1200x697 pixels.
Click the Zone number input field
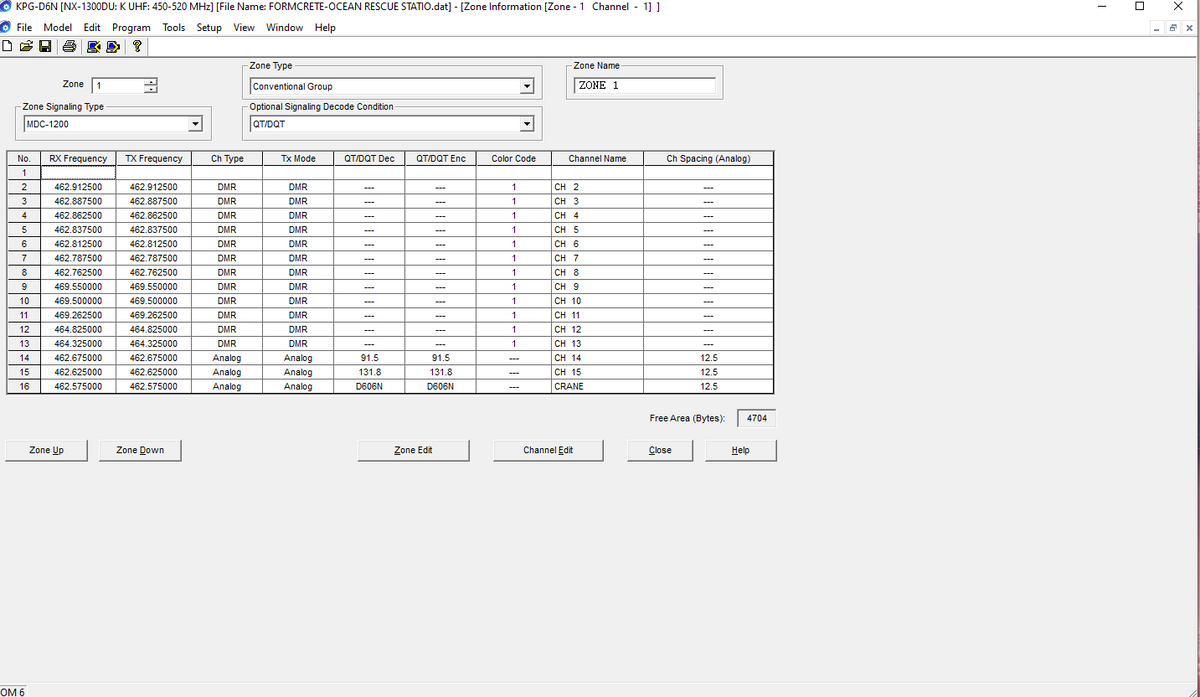[x=118, y=86]
